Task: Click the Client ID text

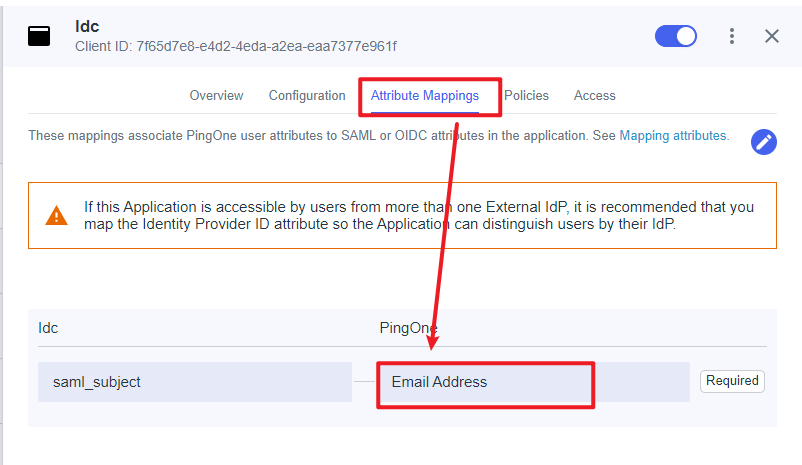Action: [236, 46]
